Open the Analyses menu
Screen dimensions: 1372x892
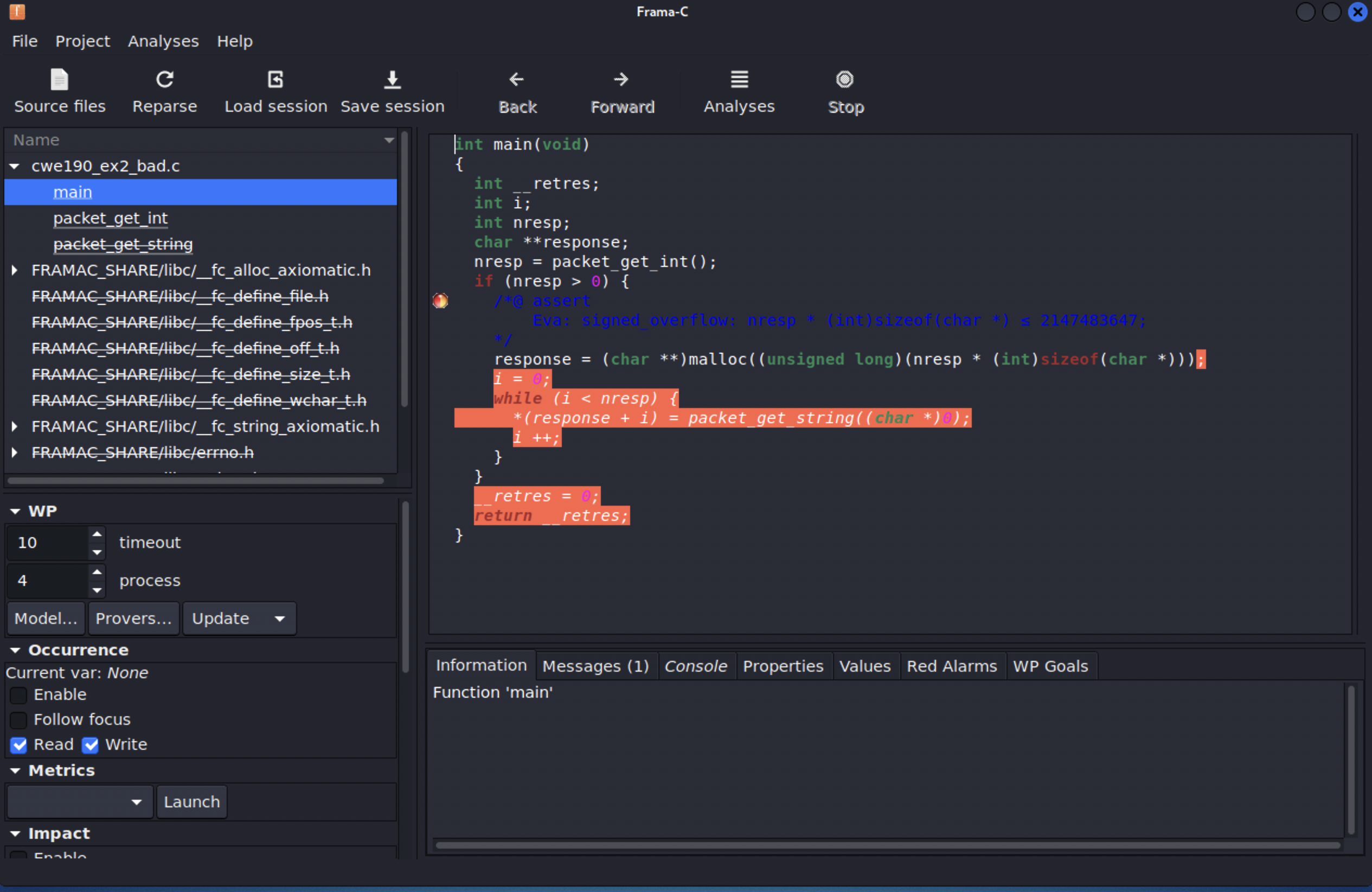pos(163,41)
